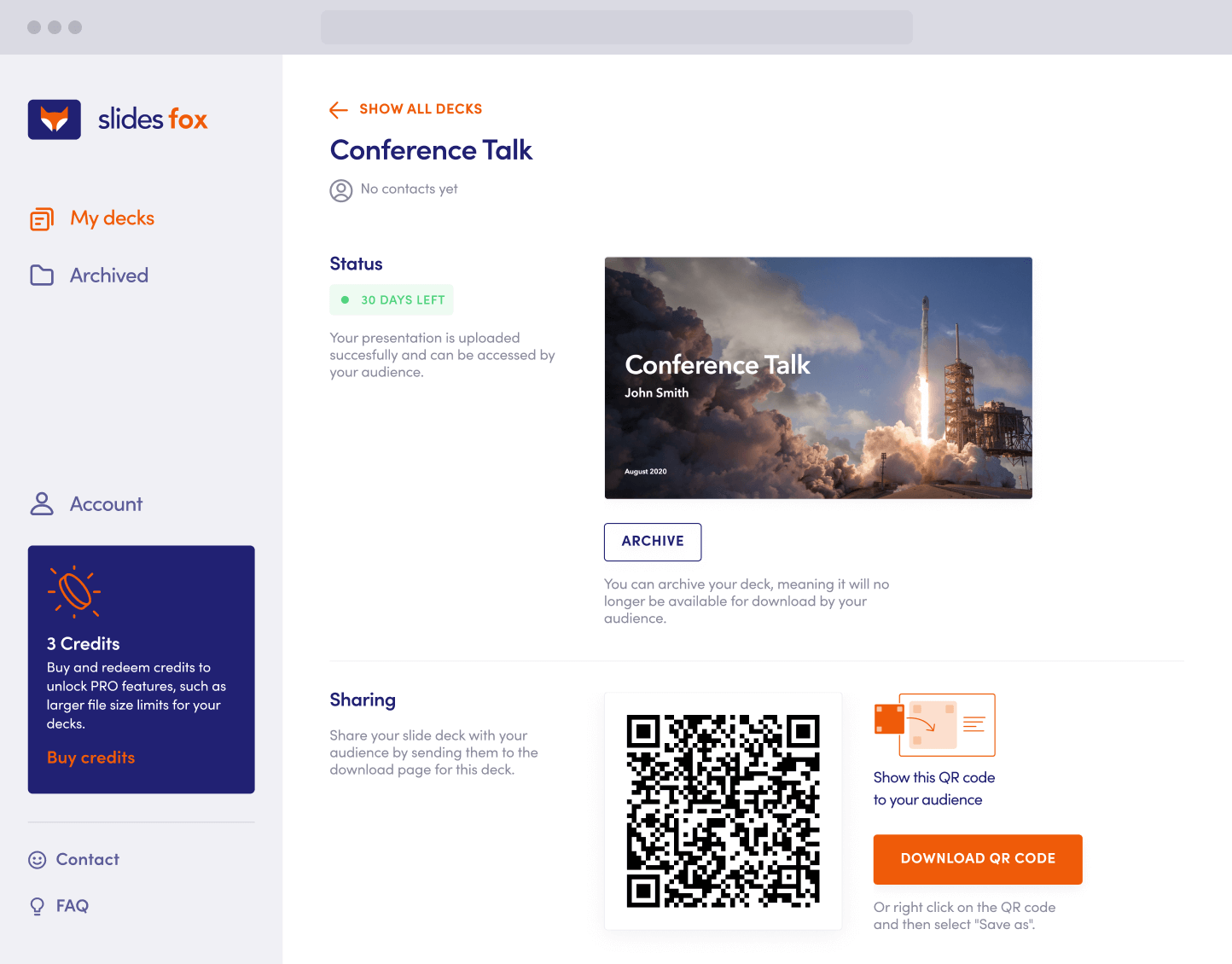This screenshot has width=1232, height=964.
Task: Click the QR code image
Action: point(724,811)
